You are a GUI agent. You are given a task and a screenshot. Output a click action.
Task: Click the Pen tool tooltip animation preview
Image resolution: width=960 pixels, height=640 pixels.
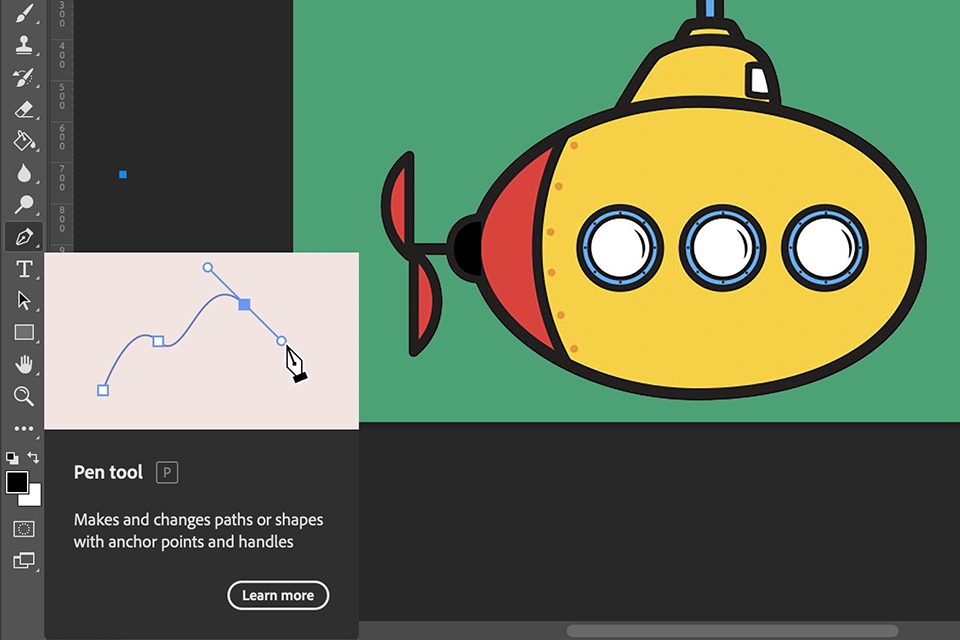(x=201, y=341)
